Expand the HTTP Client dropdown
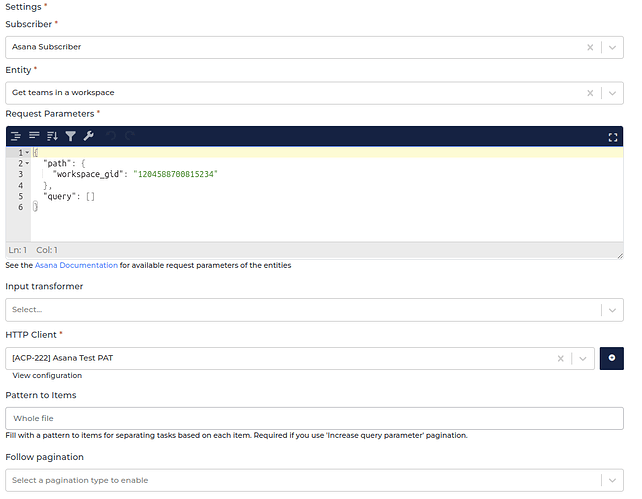Viewport: 642px width, 499px height. tap(583, 359)
